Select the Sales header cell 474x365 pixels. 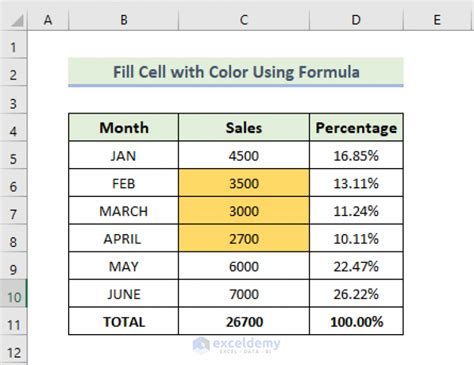click(x=244, y=127)
